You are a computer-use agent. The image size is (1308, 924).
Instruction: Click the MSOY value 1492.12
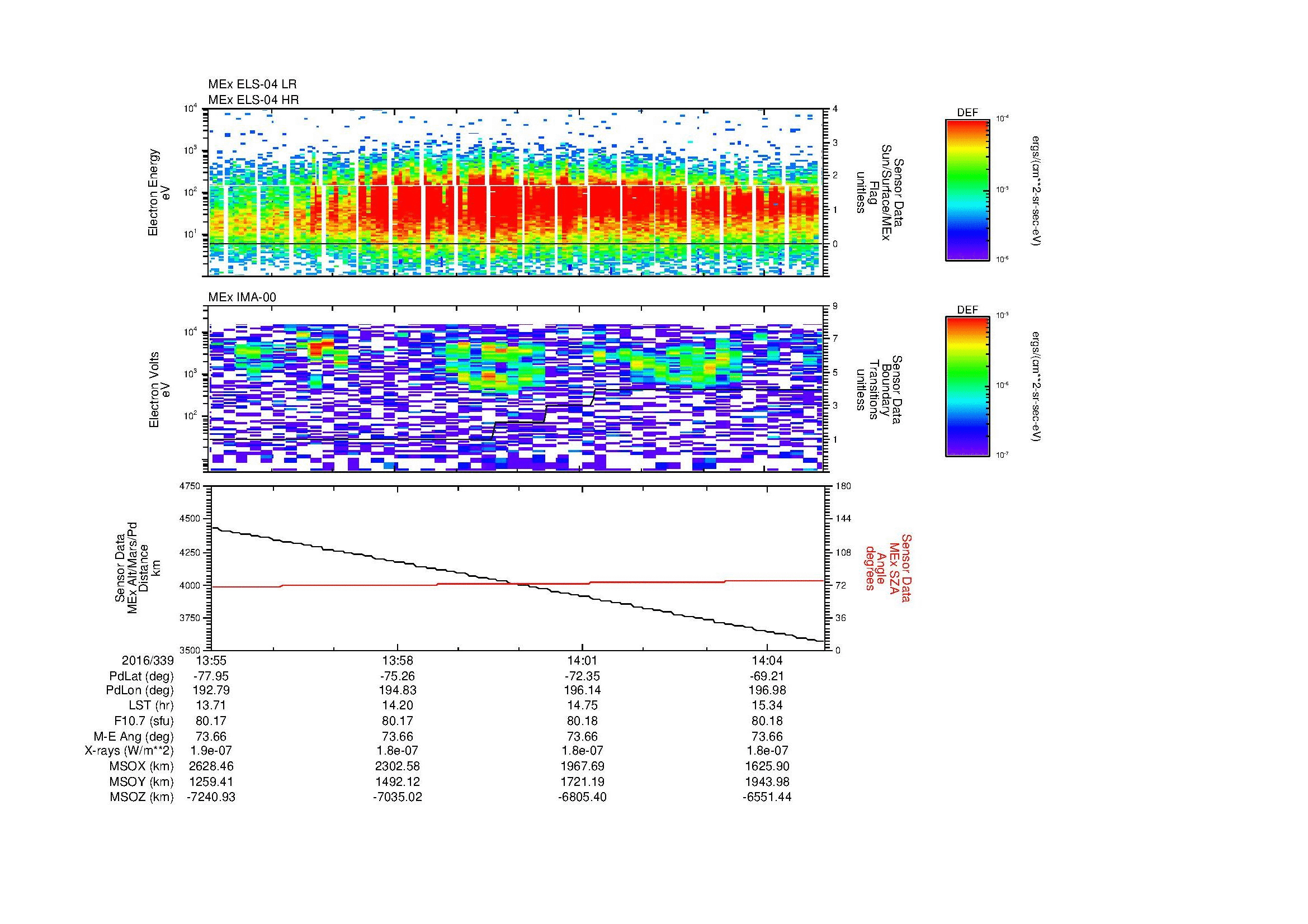pos(397,781)
